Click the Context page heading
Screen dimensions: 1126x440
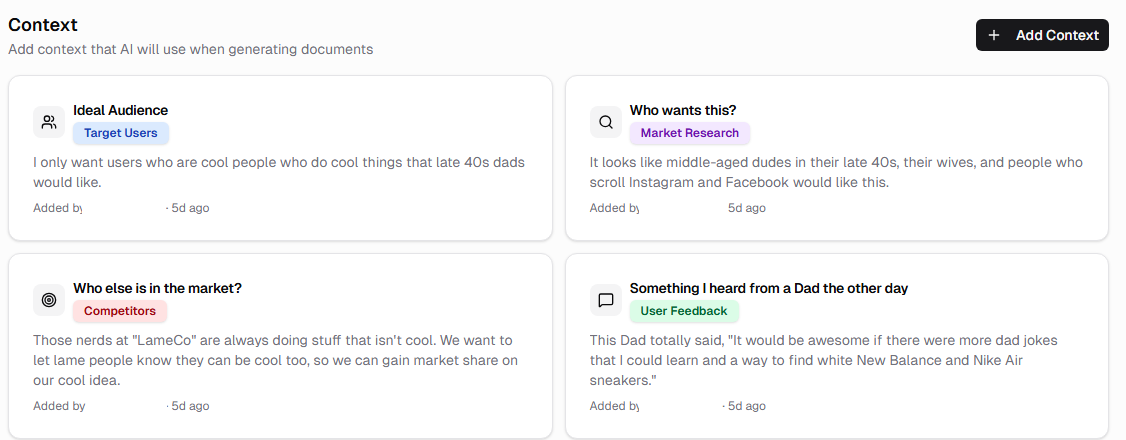(43, 25)
